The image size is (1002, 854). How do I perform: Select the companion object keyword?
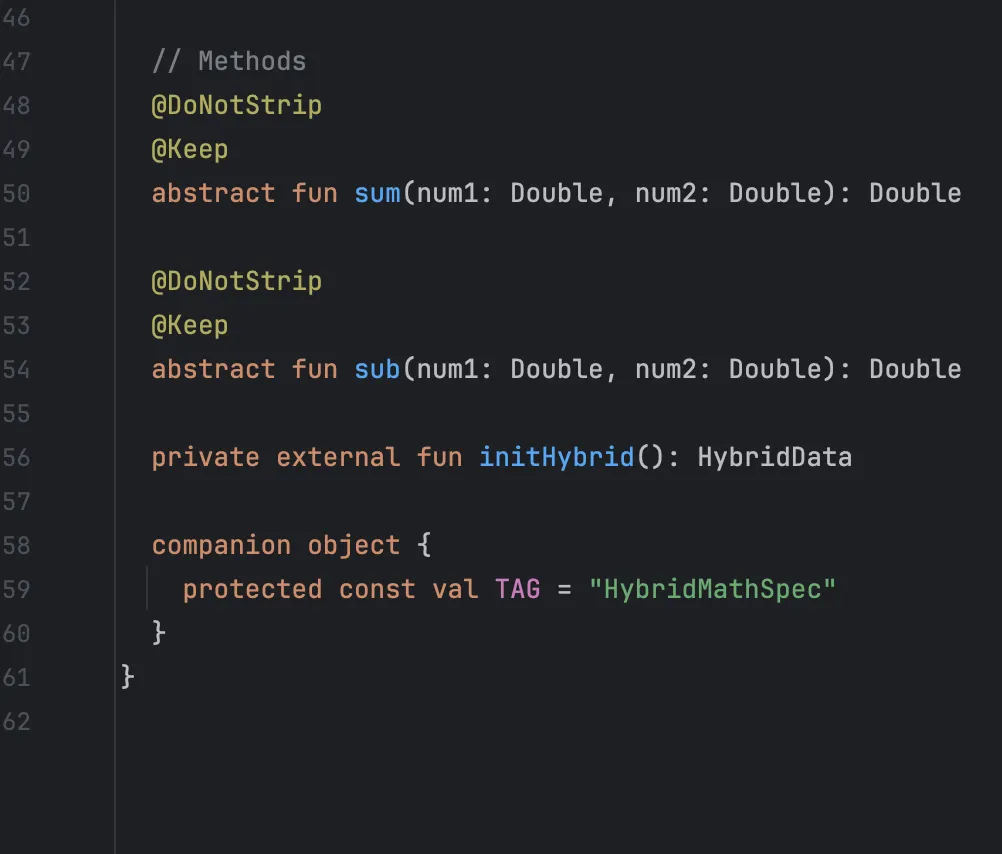(273, 545)
